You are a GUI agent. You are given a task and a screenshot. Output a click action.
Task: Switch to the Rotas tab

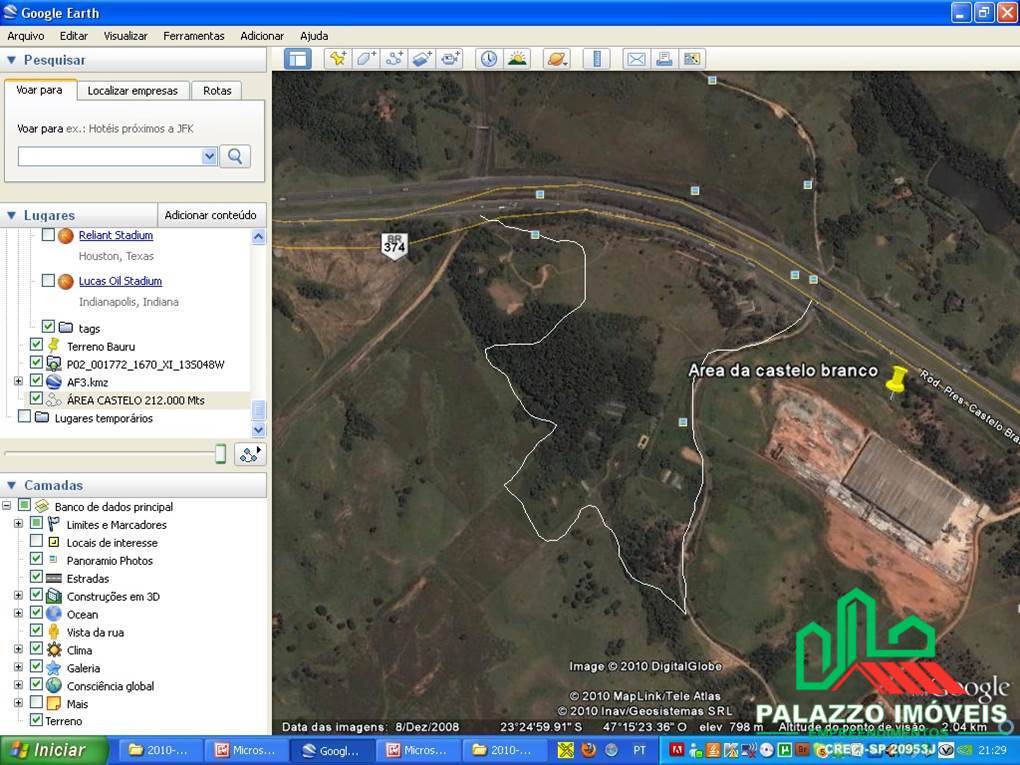(x=217, y=90)
